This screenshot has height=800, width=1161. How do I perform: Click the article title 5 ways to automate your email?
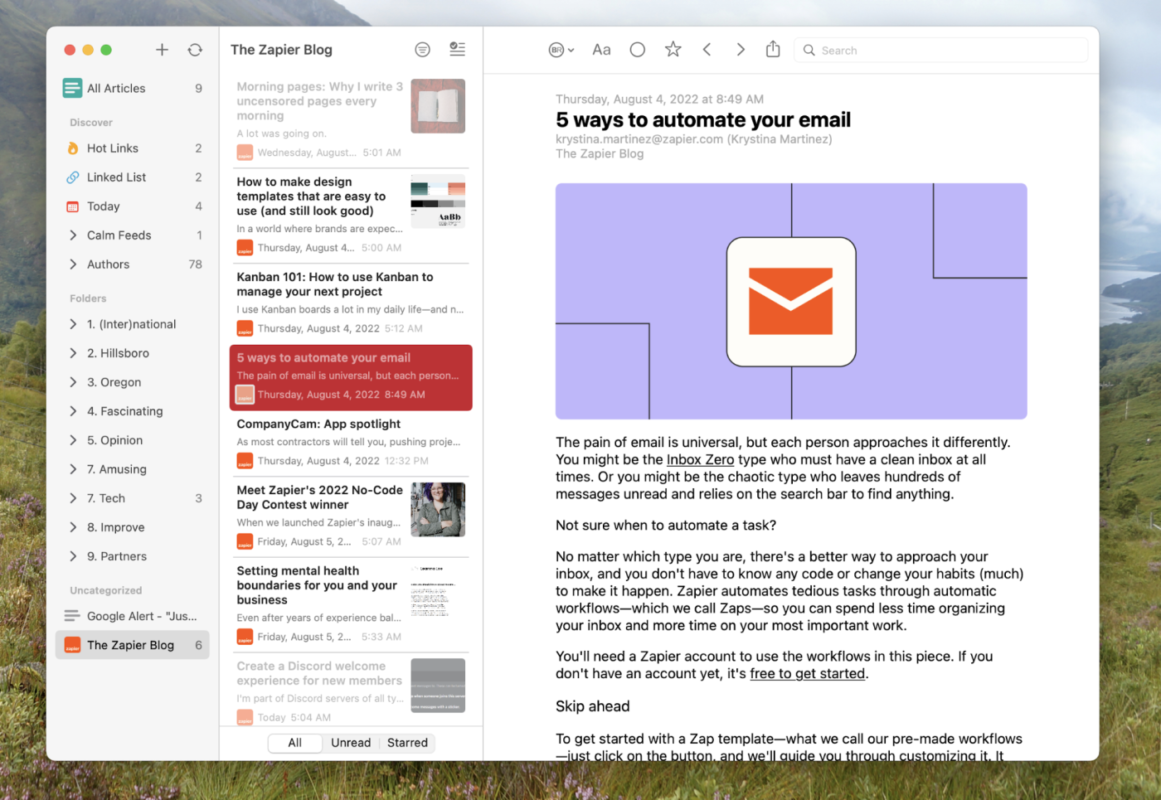pos(703,120)
